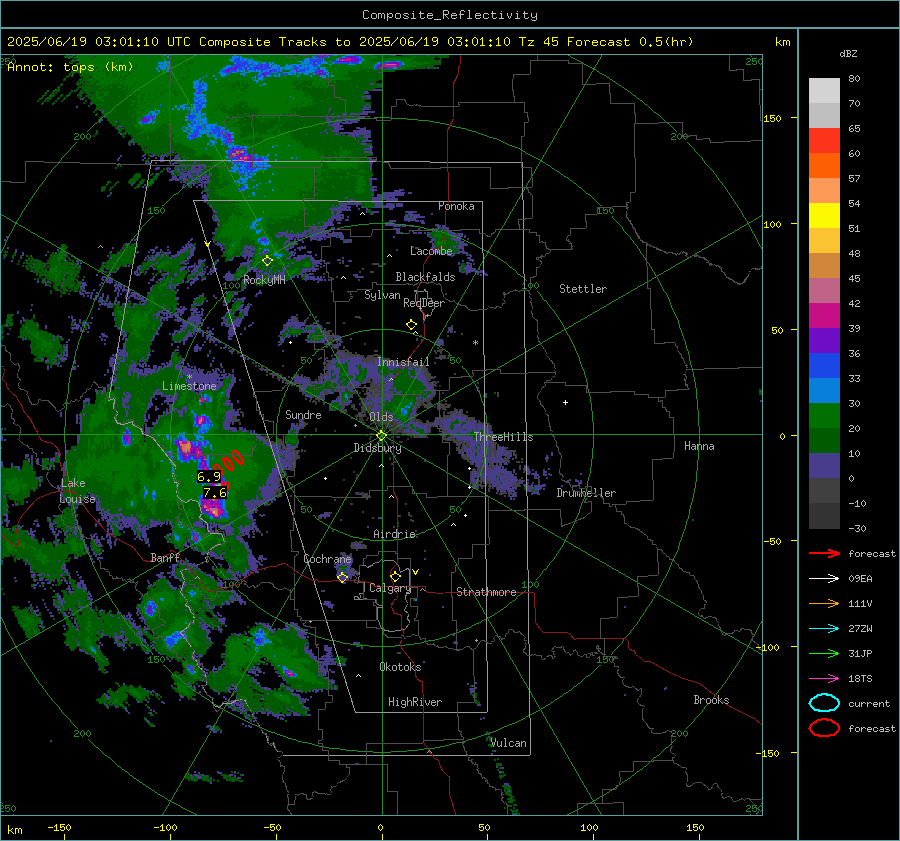This screenshot has height=841, width=900.
Task: Click the 7.6 storm top label
Action: coord(215,493)
